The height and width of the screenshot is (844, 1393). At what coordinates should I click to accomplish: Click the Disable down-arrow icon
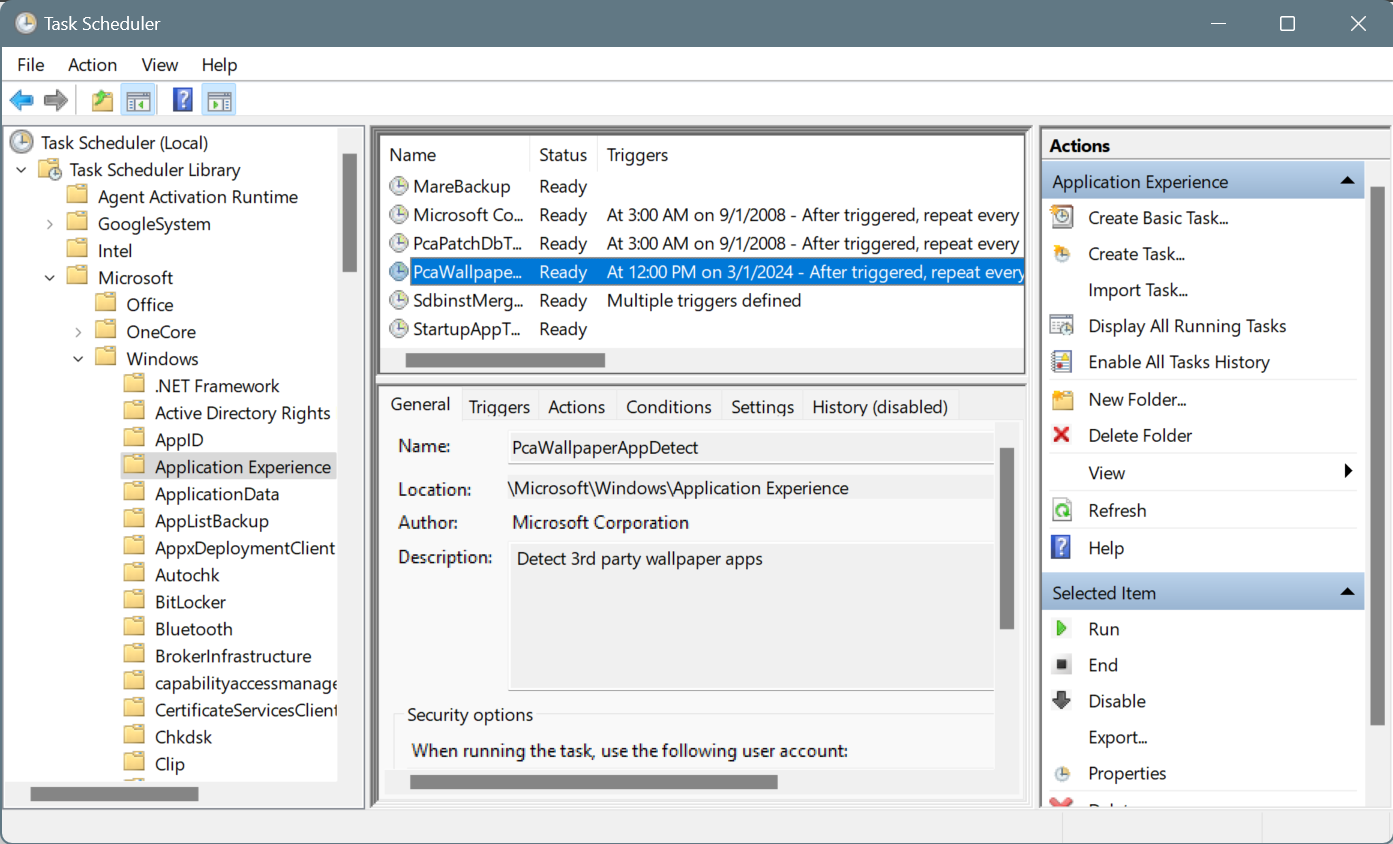click(x=1062, y=701)
